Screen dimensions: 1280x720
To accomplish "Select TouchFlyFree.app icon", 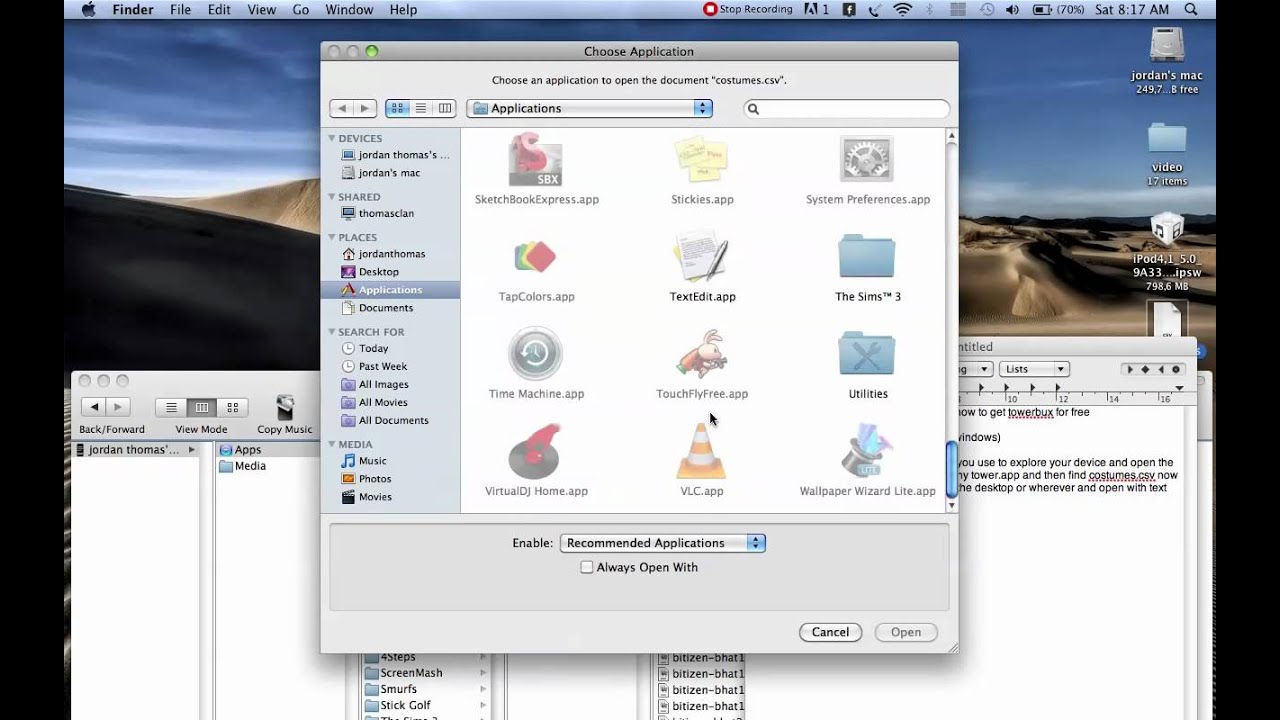I will click(x=702, y=354).
